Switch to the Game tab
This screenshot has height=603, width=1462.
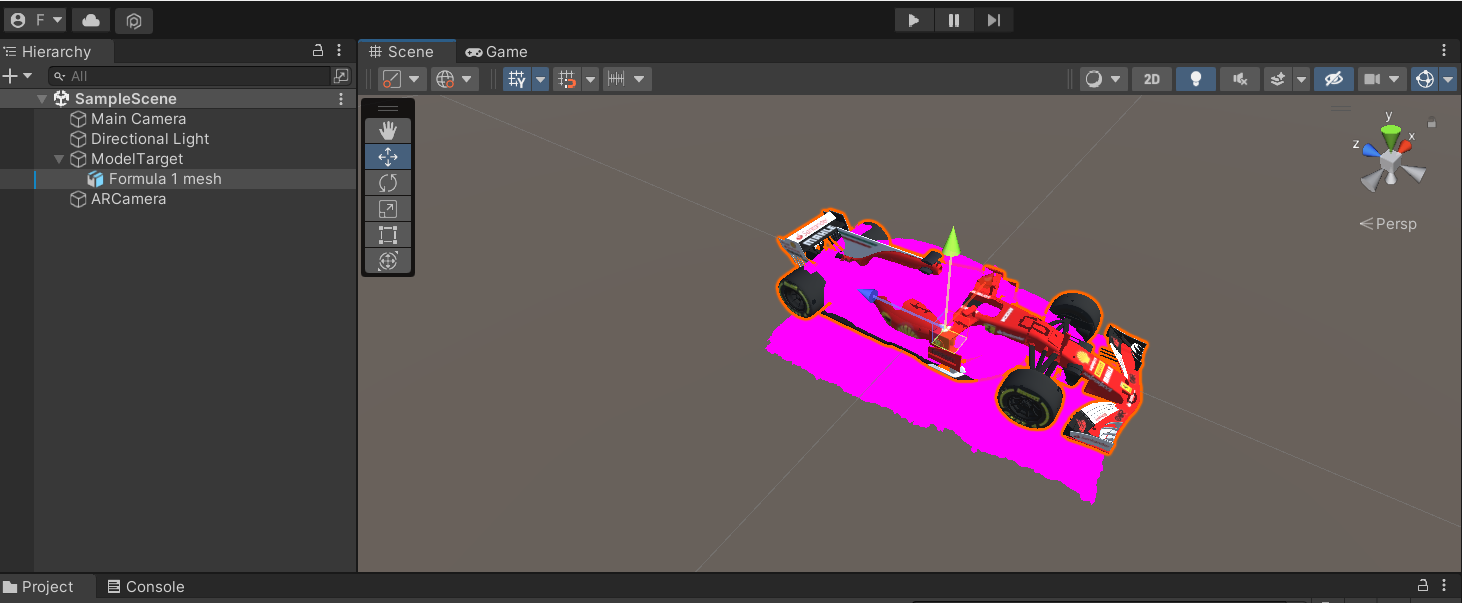click(x=496, y=51)
